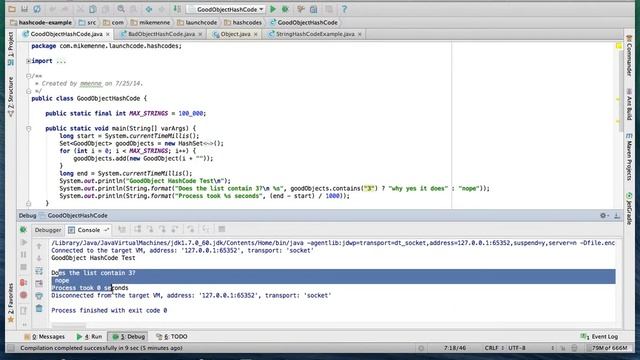Toggle the Maven Projects side panel
The width and height of the screenshot is (640, 360).
point(629,157)
